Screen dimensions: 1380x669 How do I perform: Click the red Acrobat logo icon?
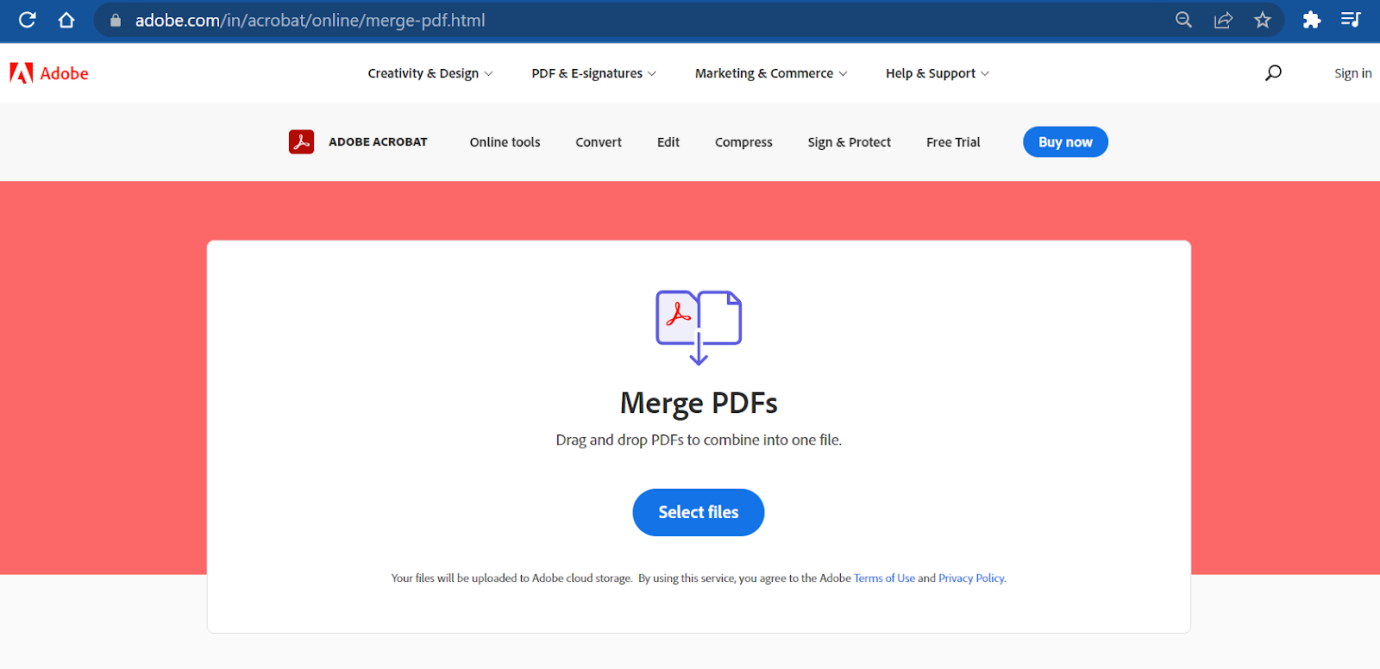coord(301,142)
